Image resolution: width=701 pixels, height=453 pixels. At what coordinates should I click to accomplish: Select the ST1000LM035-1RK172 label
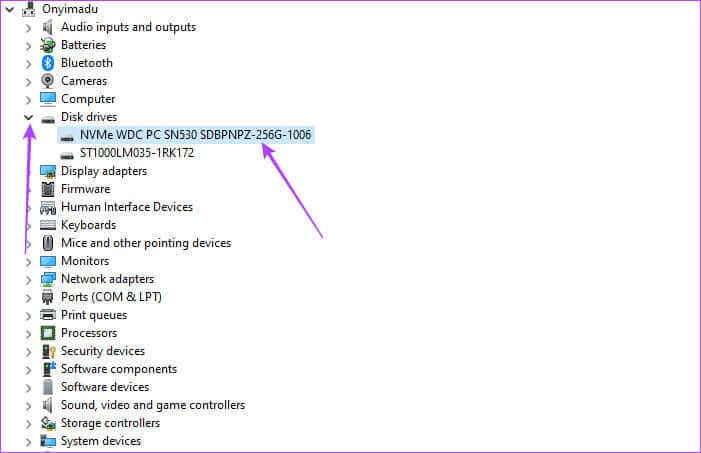tap(137, 153)
